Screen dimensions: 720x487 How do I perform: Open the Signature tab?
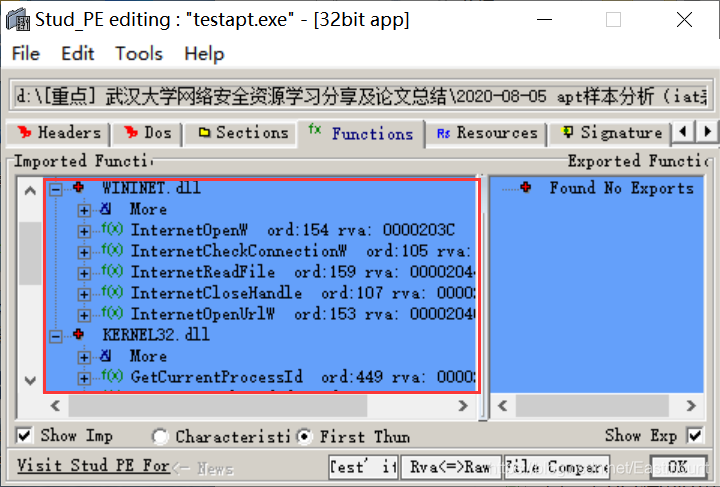[x=612, y=133]
